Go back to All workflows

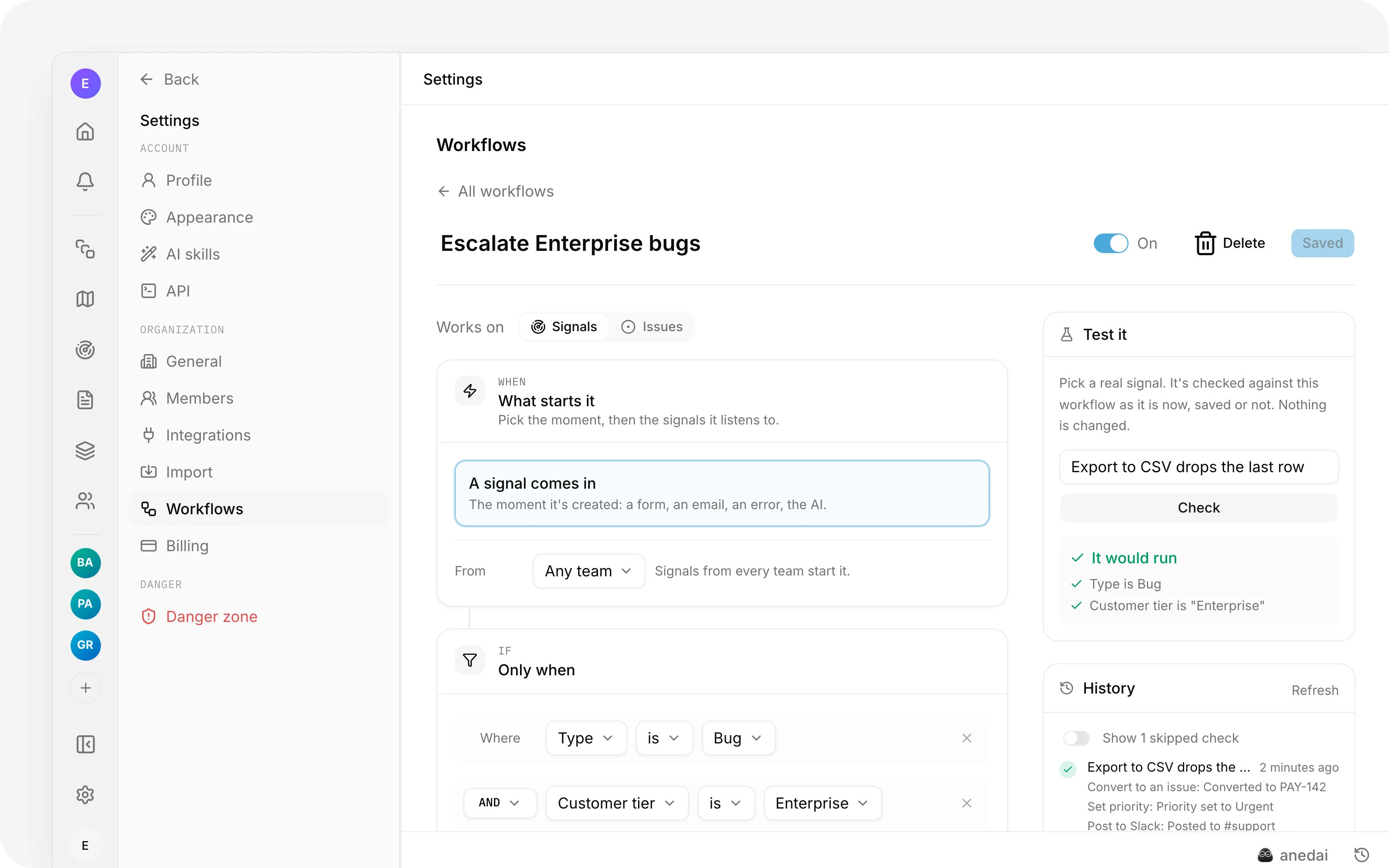pos(496,191)
